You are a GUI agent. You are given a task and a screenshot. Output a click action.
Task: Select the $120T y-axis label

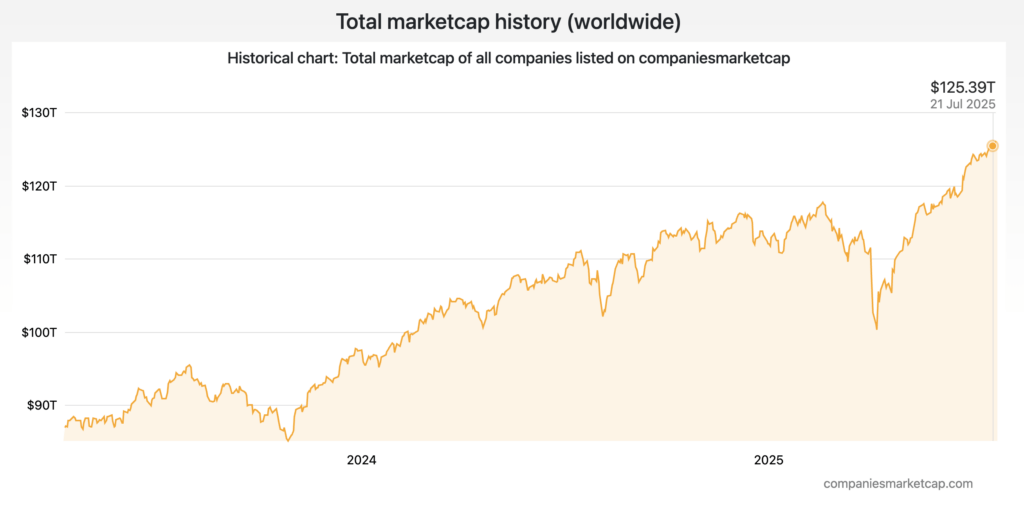[38, 186]
